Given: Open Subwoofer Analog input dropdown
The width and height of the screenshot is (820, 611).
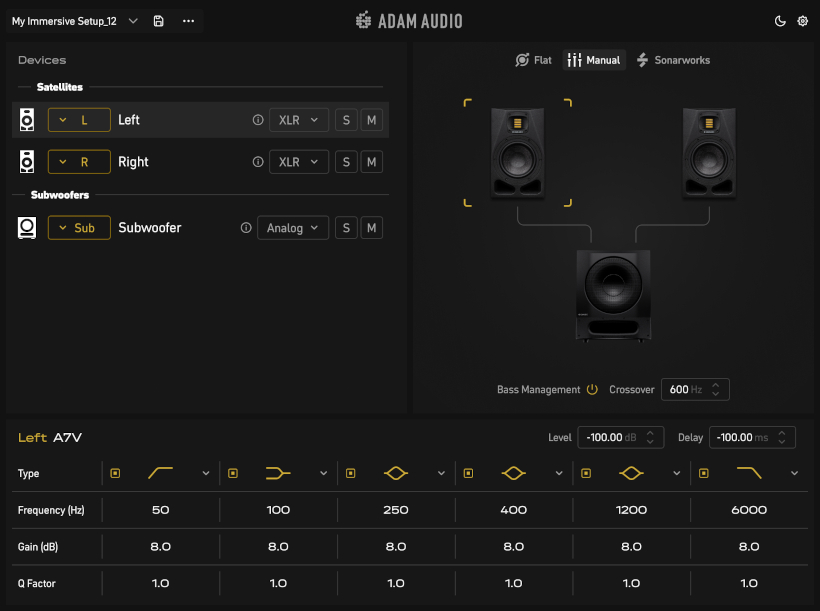Looking at the screenshot, I should [x=293, y=228].
